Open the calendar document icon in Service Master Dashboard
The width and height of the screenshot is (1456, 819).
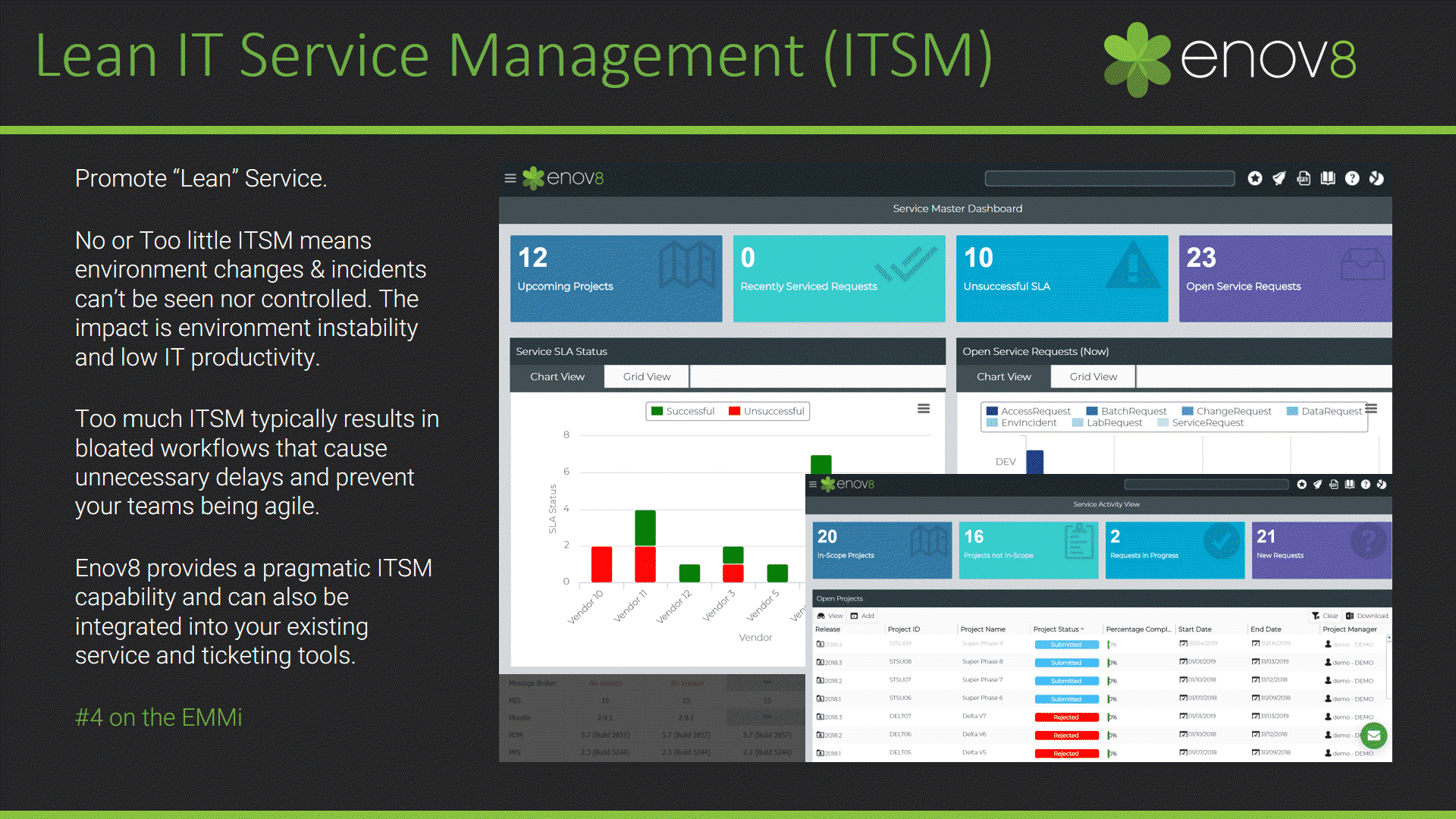[1304, 178]
